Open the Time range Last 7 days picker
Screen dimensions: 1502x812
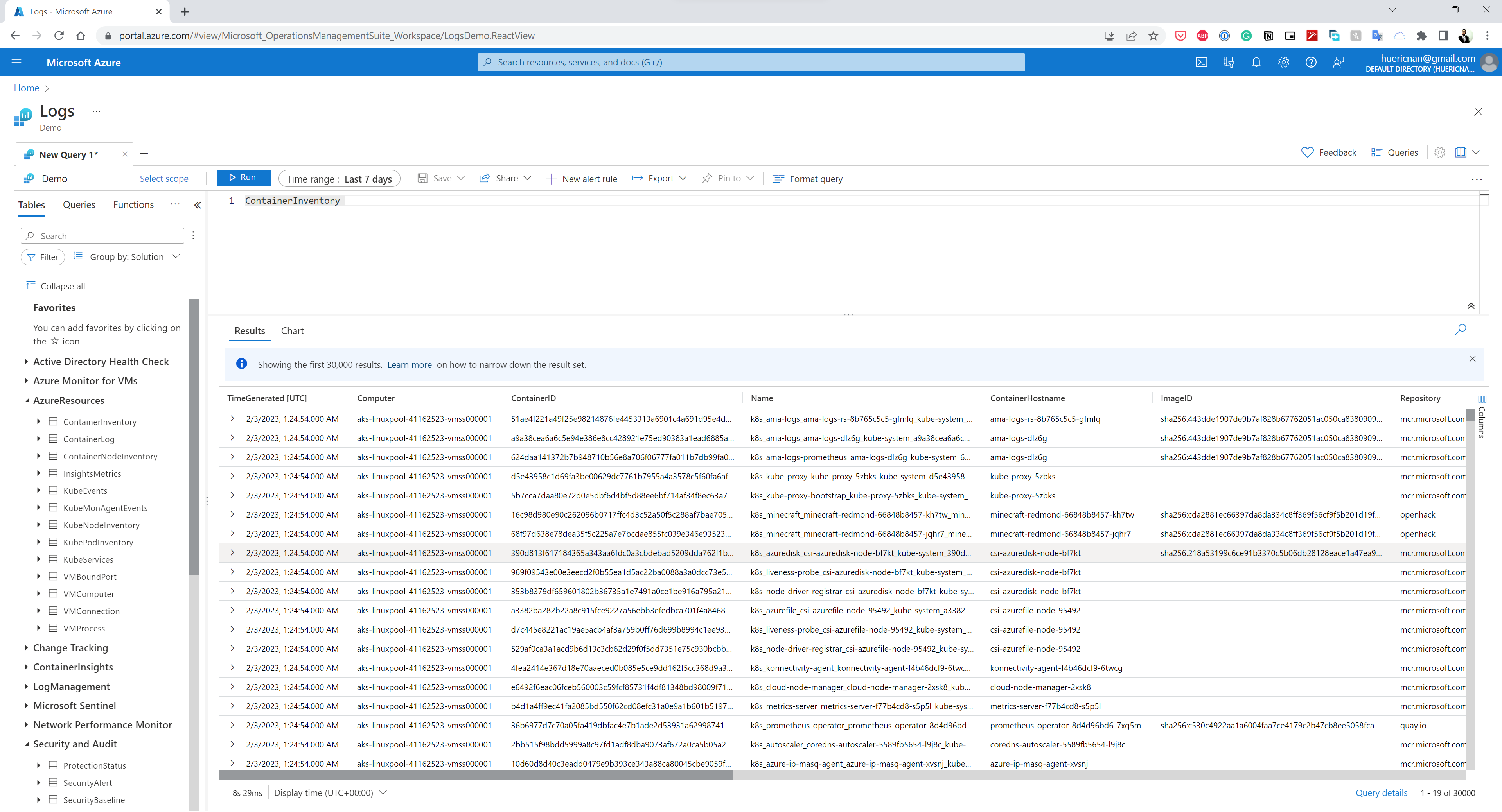340,179
